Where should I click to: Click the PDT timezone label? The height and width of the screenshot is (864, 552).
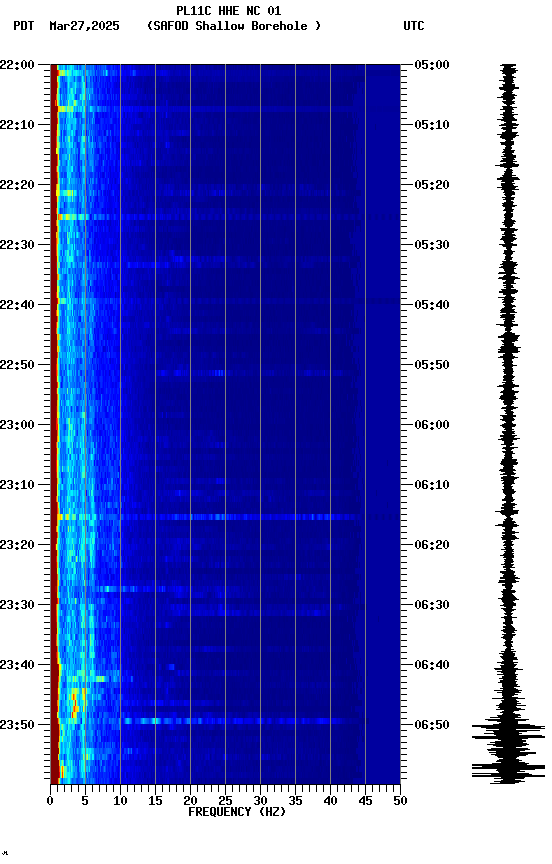(x=24, y=26)
